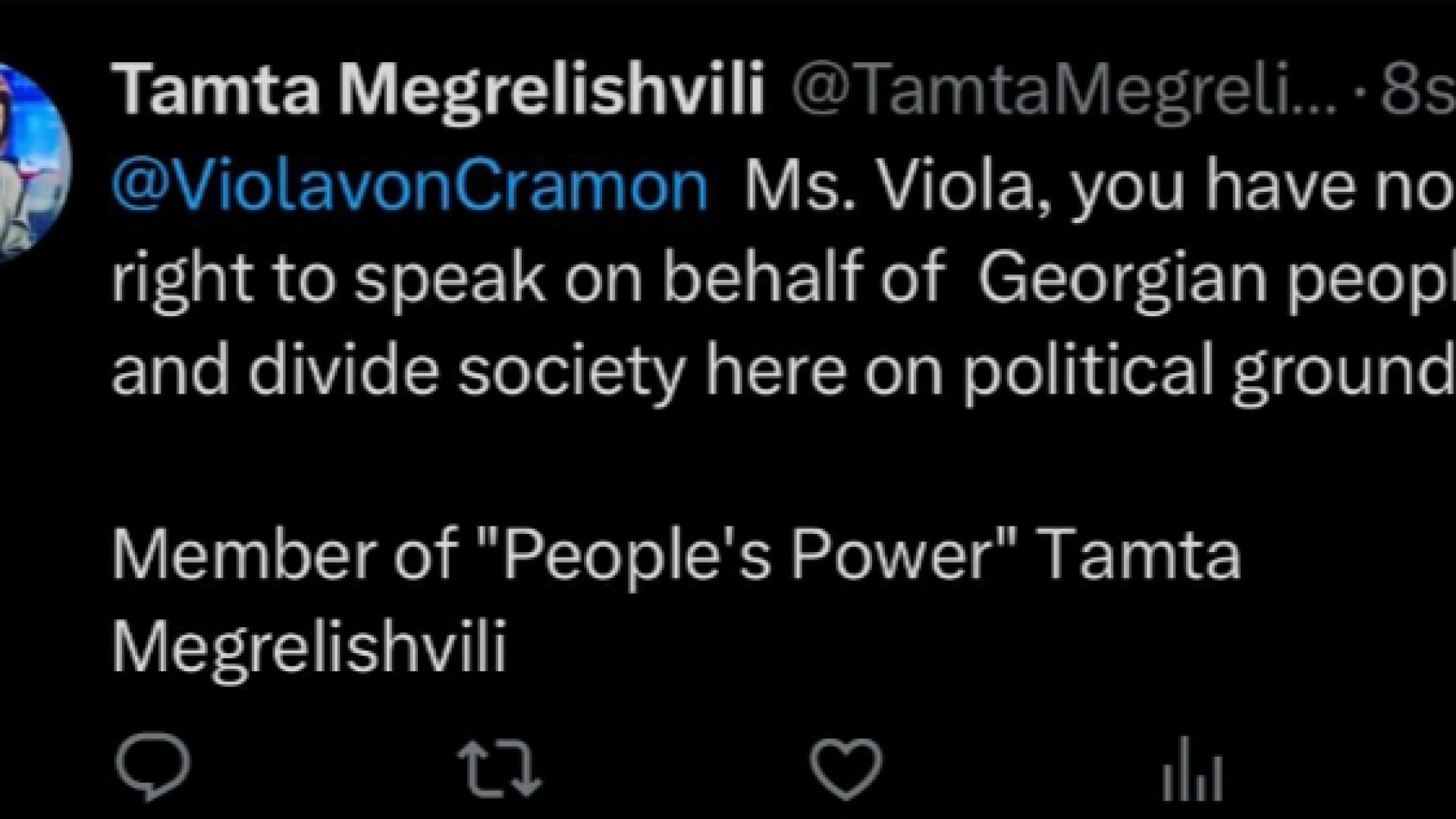Open the @ViolavonCramon mention link

click(410, 186)
